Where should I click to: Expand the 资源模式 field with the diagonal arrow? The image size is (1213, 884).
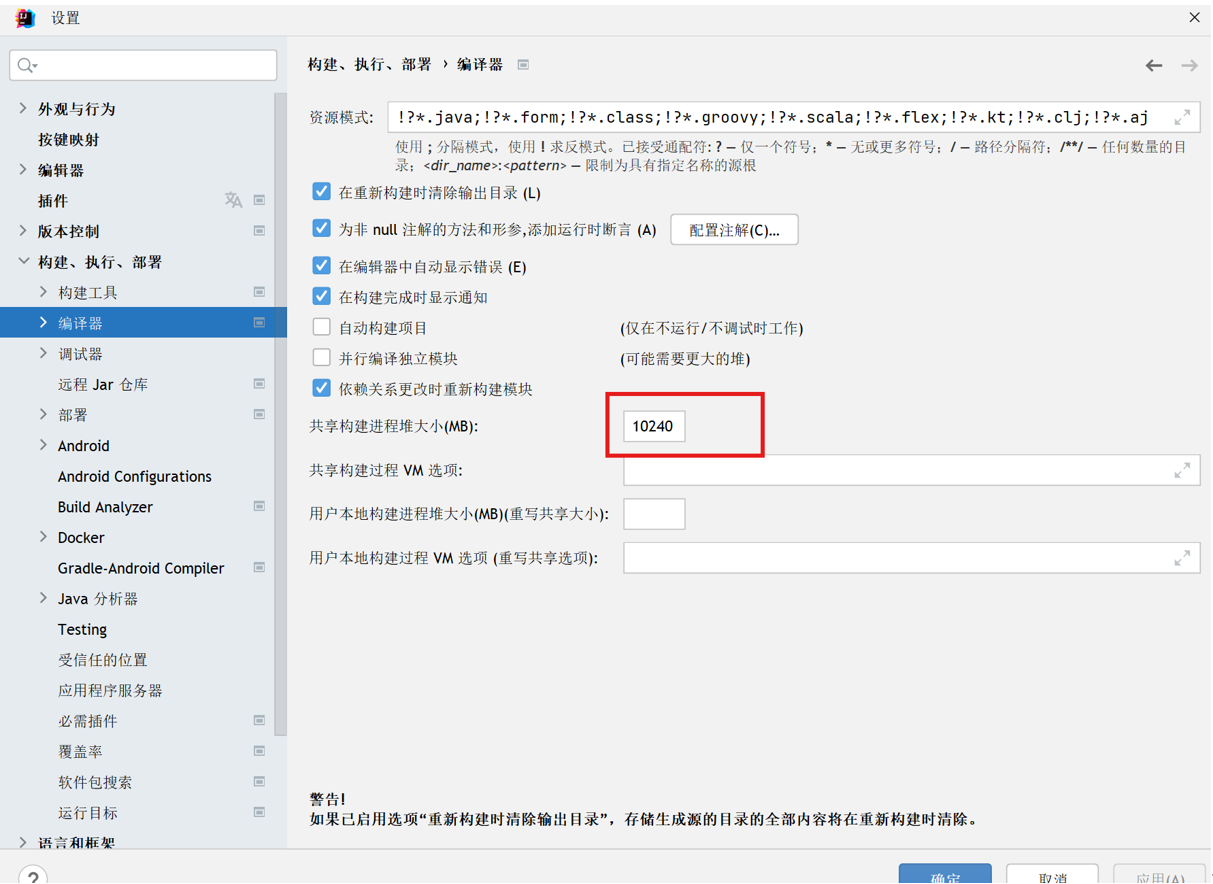[1181, 116]
